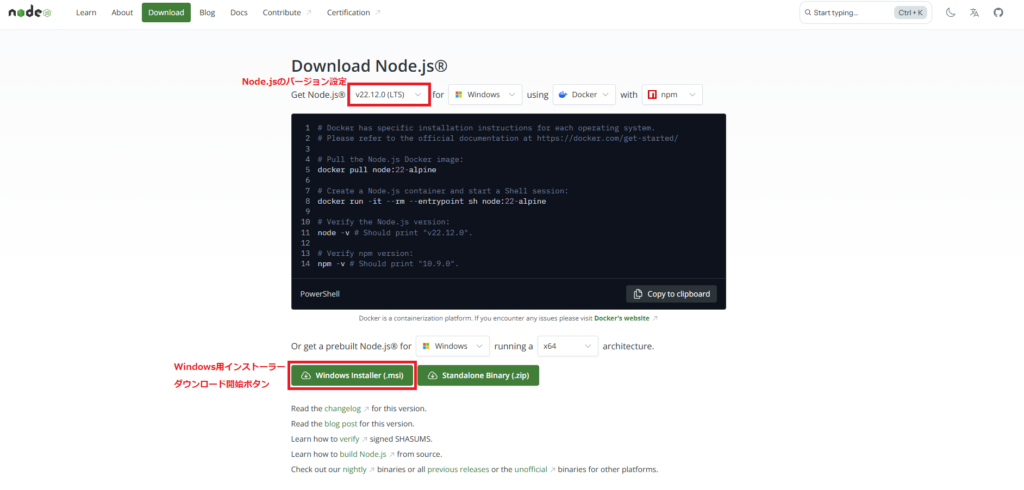Open the x64 architecture dropdown
The width and height of the screenshot is (1024, 490).
pyautogui.click(x=568, y=346)
